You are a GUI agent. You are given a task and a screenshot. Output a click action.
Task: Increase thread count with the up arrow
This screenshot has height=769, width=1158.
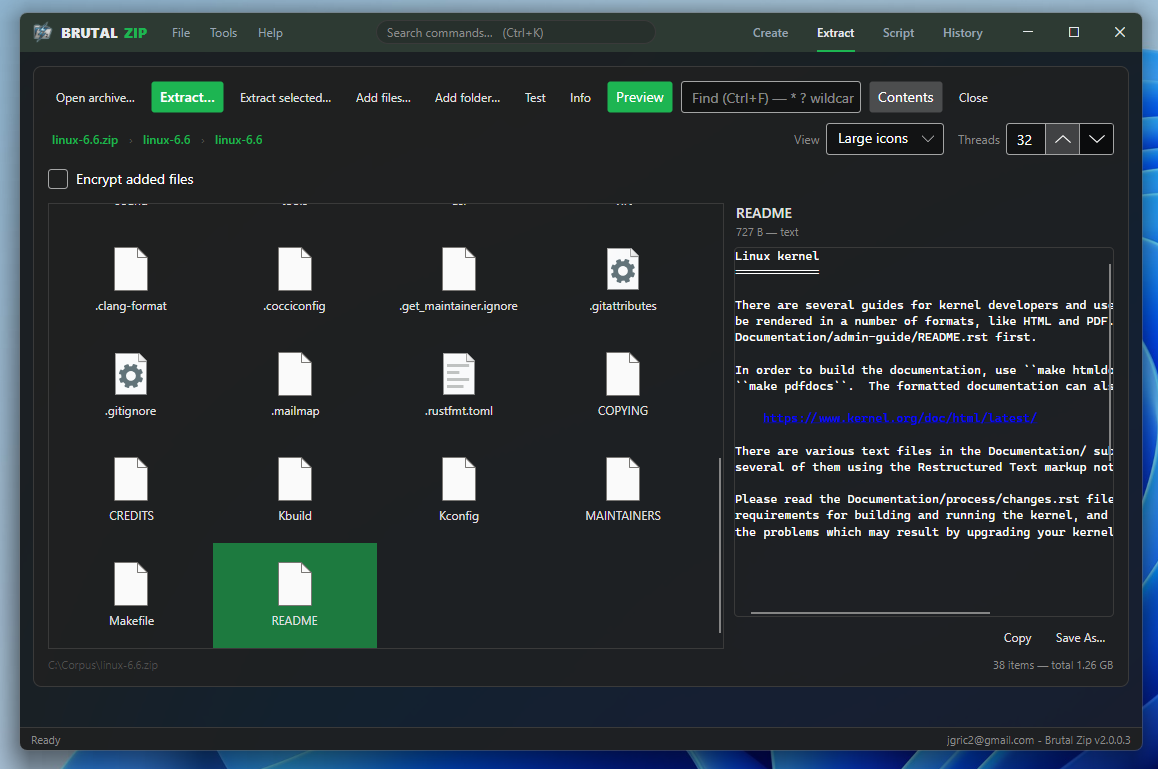tap(1062, 139)
